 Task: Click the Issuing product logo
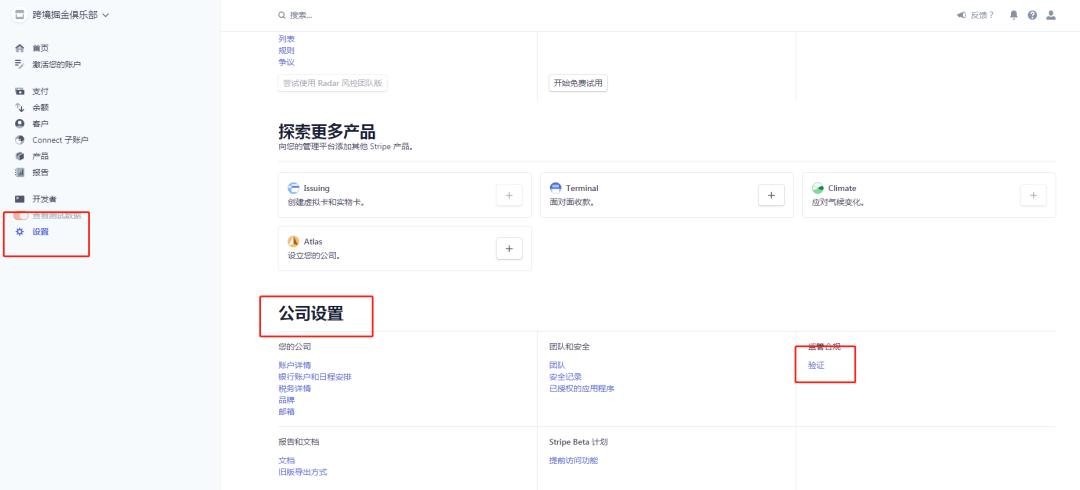pyautogui.click(x=293, y=188)
